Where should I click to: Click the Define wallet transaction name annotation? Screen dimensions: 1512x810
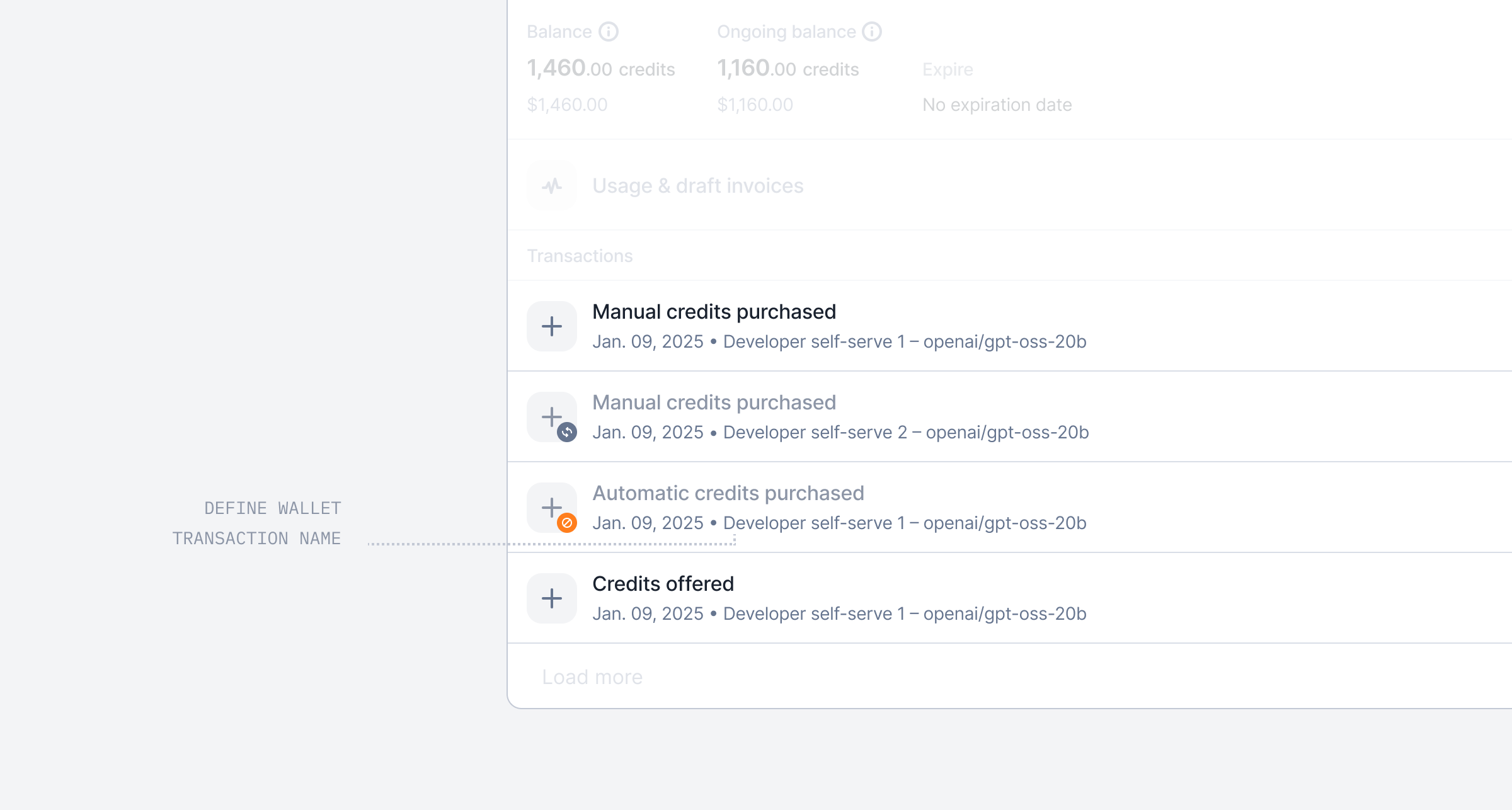(x=257, y=523)
